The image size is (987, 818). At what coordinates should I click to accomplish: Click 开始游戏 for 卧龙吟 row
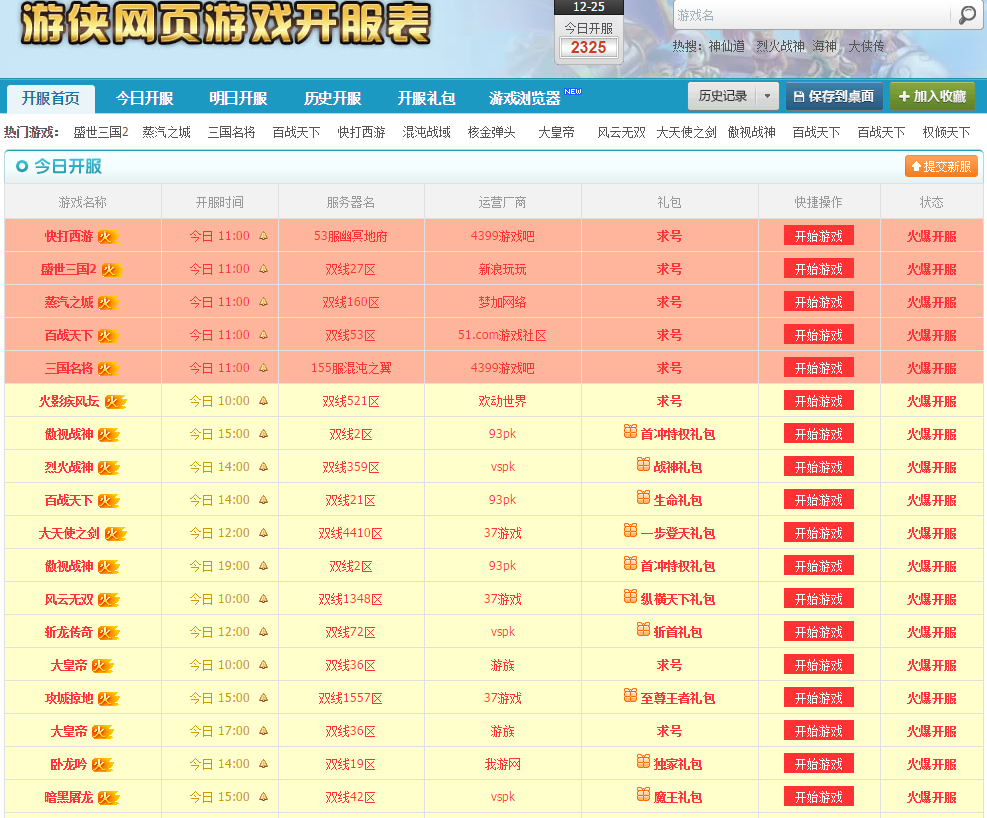(x=818, y=764)
